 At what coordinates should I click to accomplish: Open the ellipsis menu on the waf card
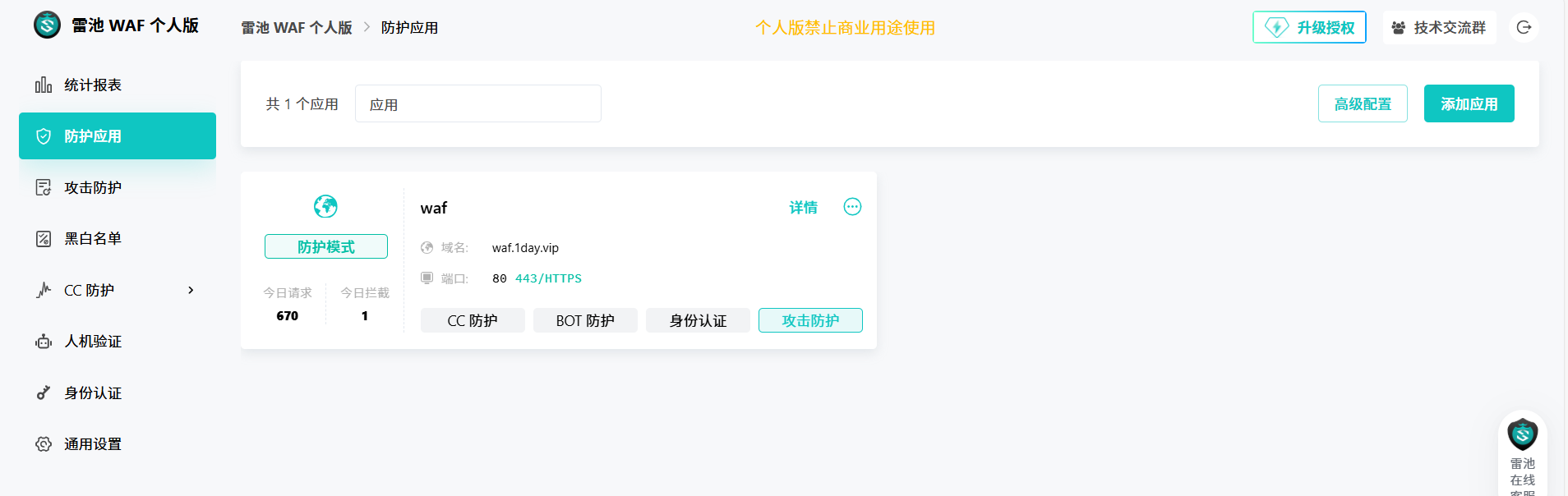pos(852,206)
